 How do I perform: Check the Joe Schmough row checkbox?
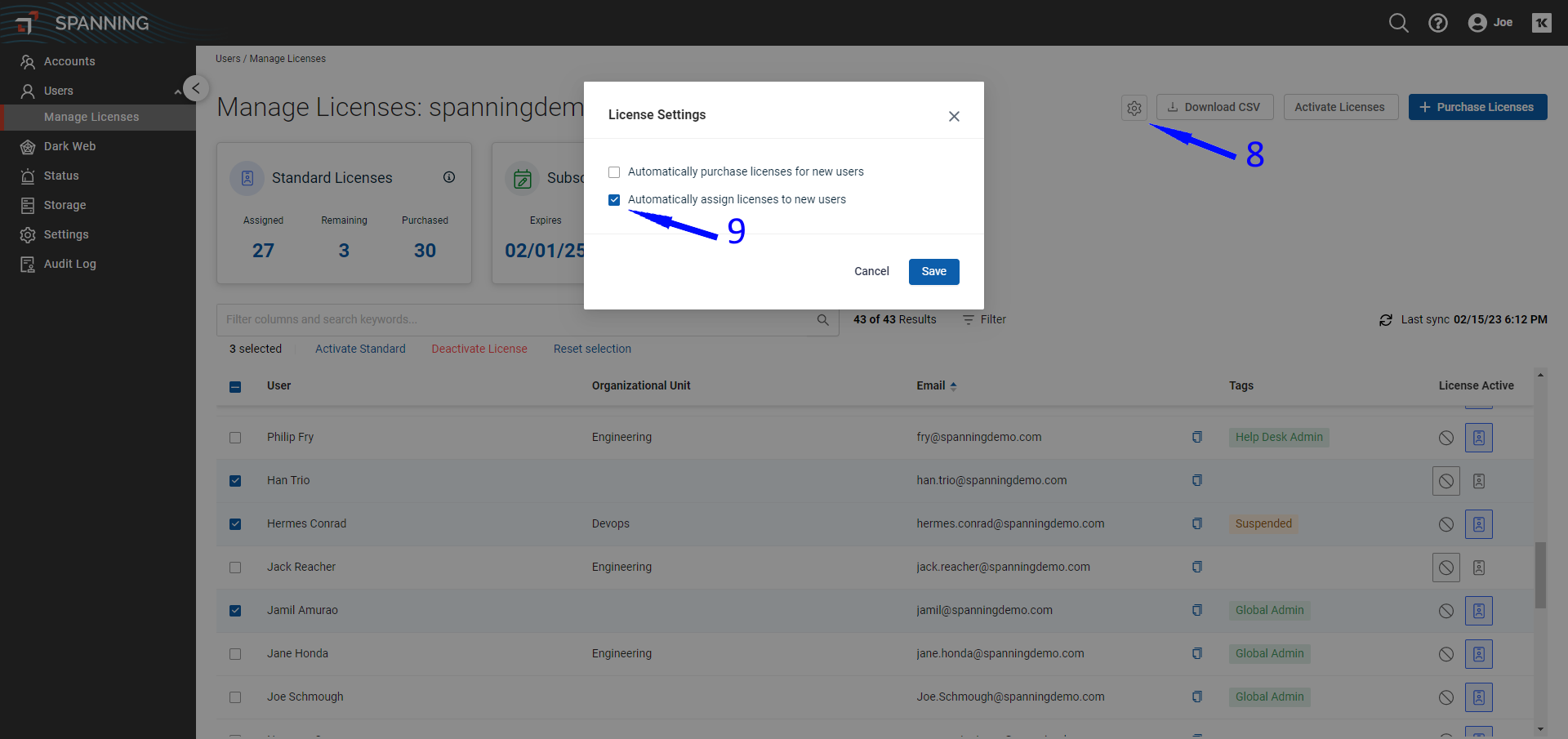tap(235, 697)
